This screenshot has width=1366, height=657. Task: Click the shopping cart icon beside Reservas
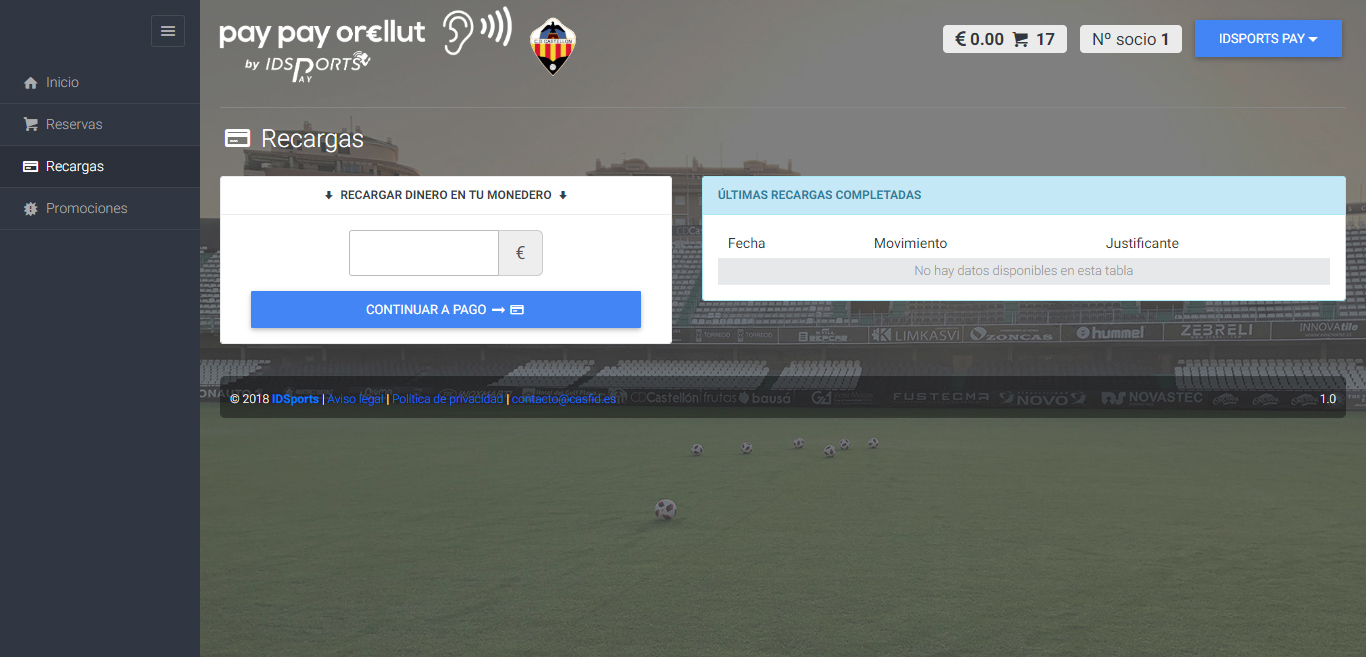coord(30,125)
